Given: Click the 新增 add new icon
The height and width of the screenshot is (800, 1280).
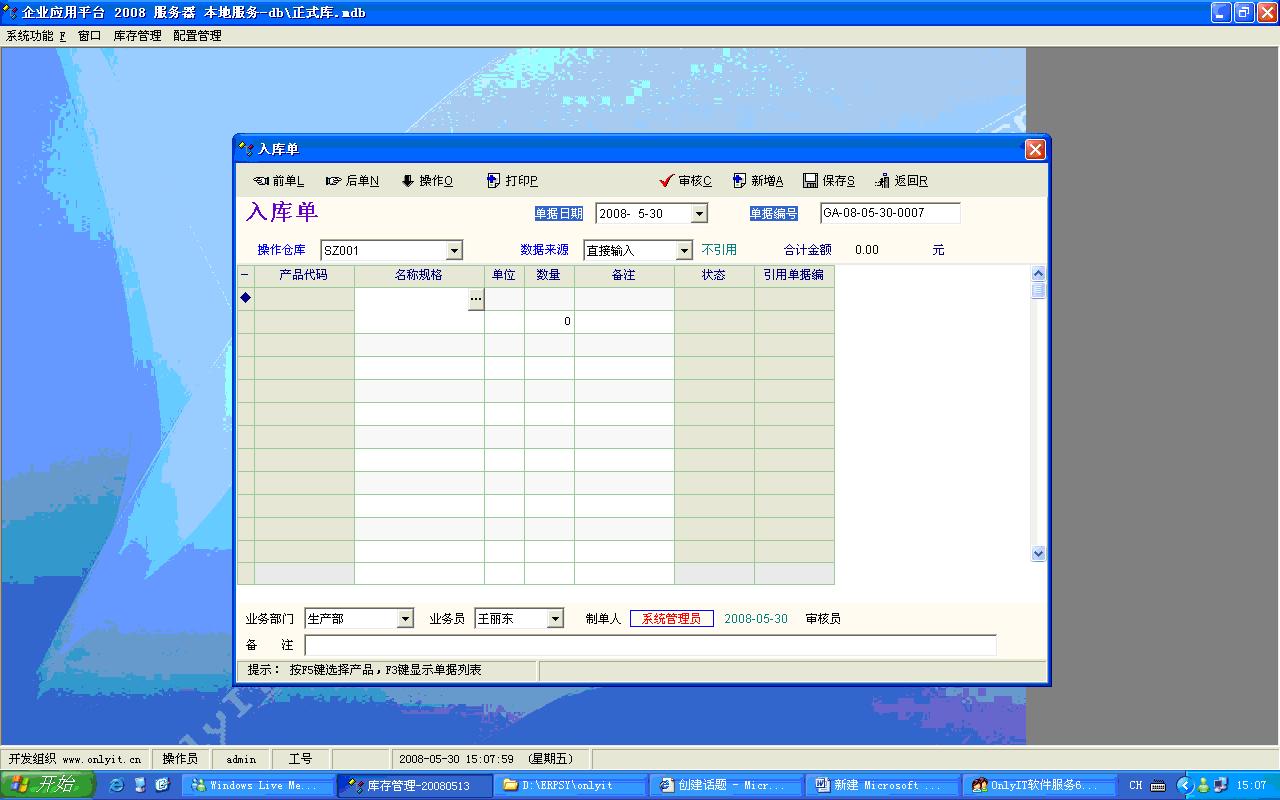Looking at the screenshot, I should 740,181.
